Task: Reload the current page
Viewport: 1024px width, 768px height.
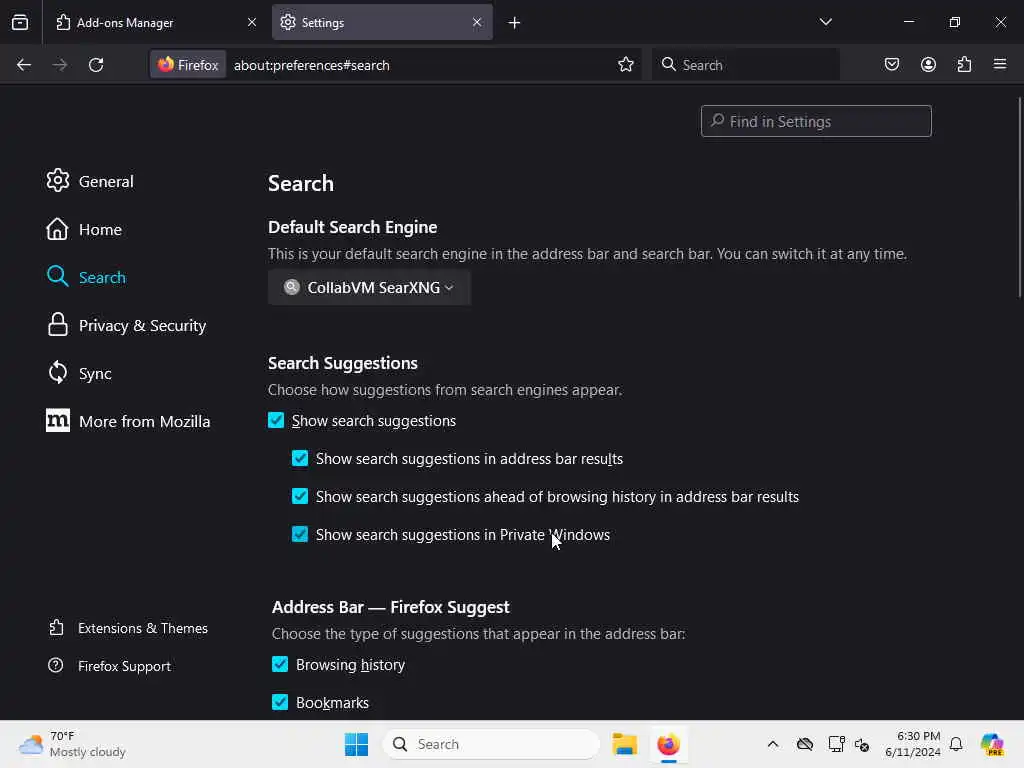Action: pos(96,65)
